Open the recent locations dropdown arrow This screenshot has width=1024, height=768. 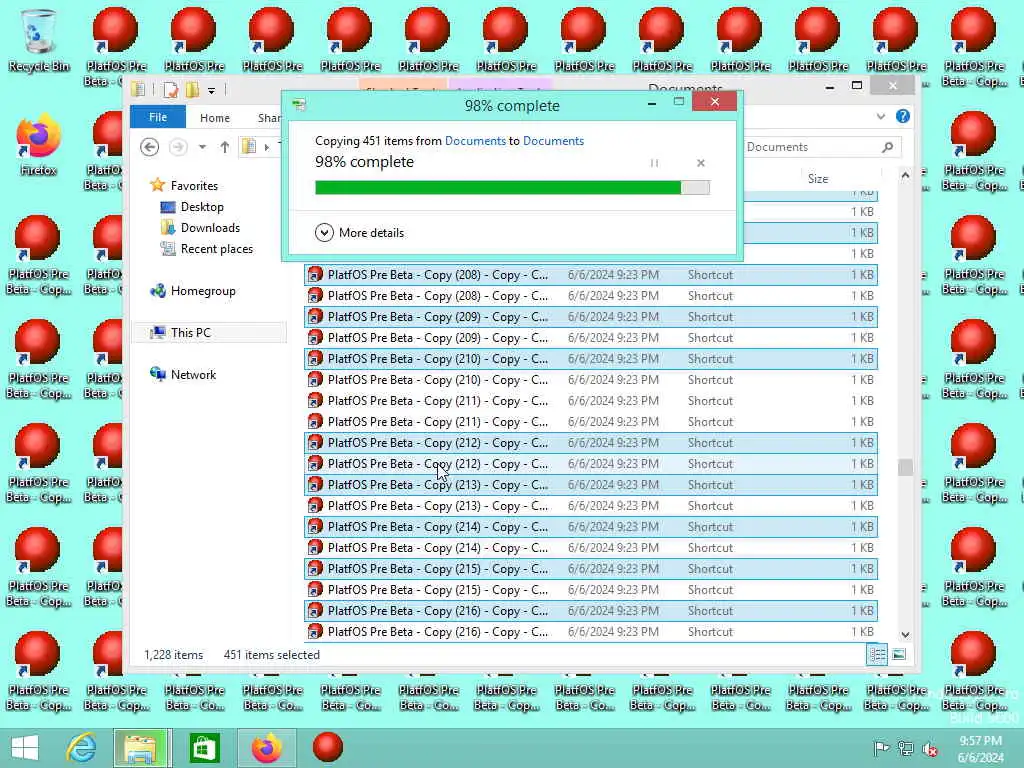(202, 147)
